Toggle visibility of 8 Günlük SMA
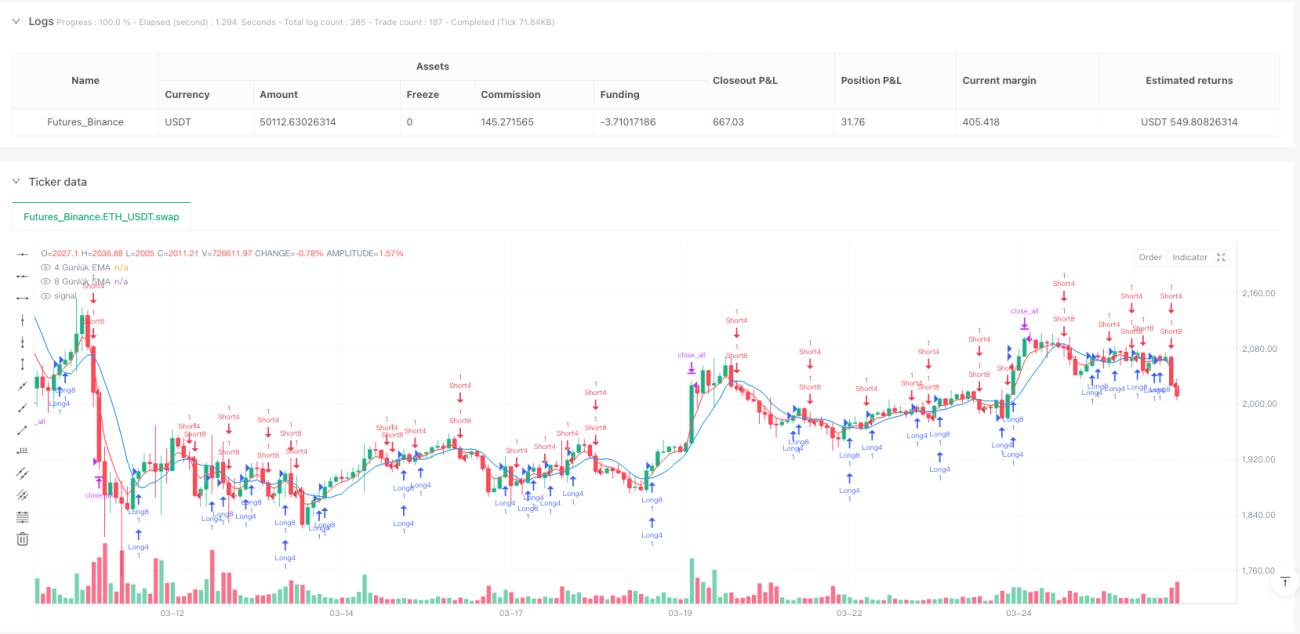The height and width of the screenshot is (634, 1300). 45,282
